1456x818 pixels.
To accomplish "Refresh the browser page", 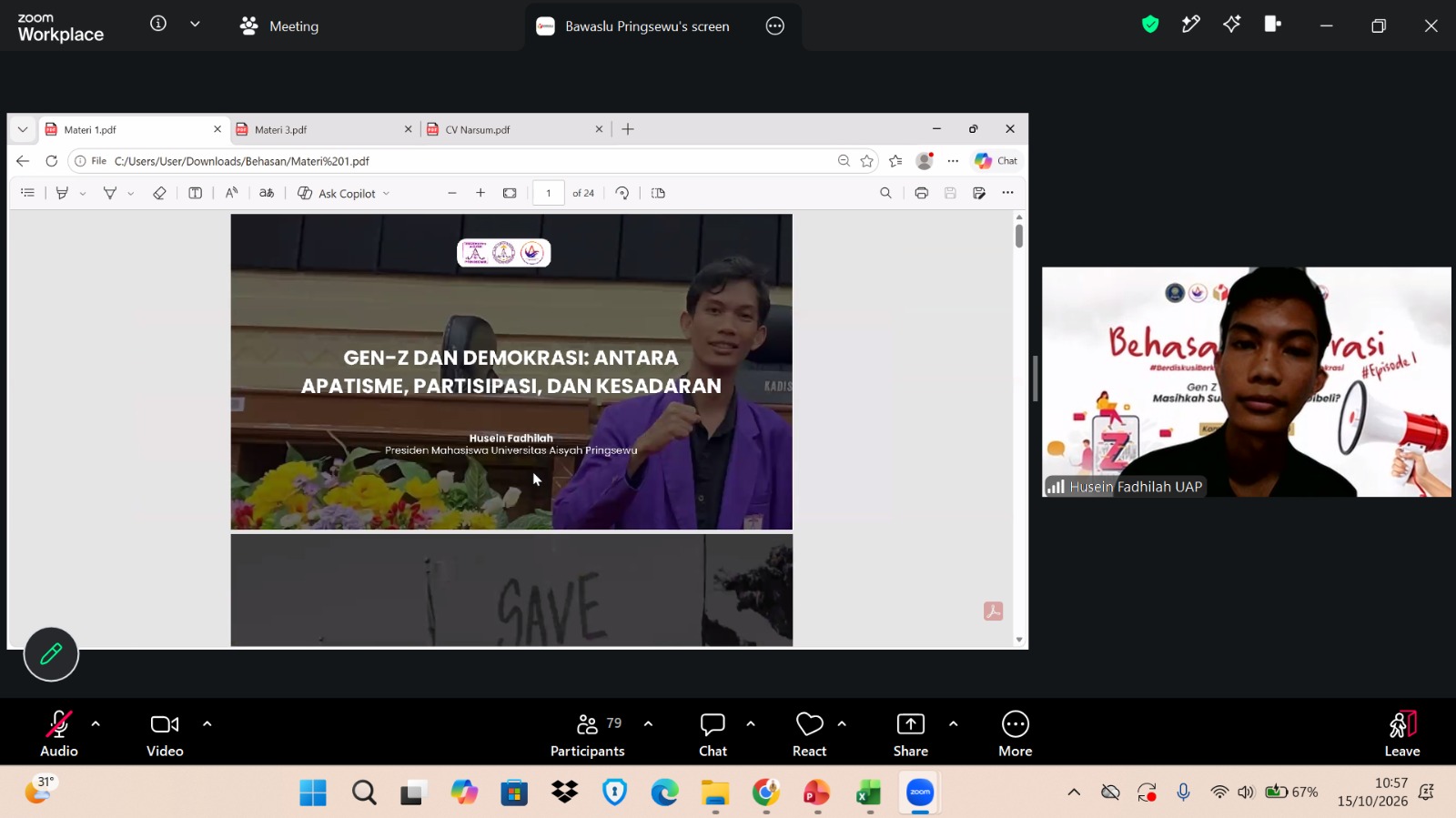I will [x=52, y=161].
